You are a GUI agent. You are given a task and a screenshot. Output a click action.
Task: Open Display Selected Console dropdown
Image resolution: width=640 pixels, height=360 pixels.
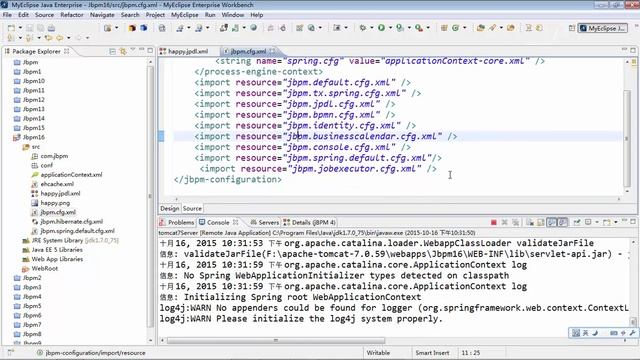[597, 222]
